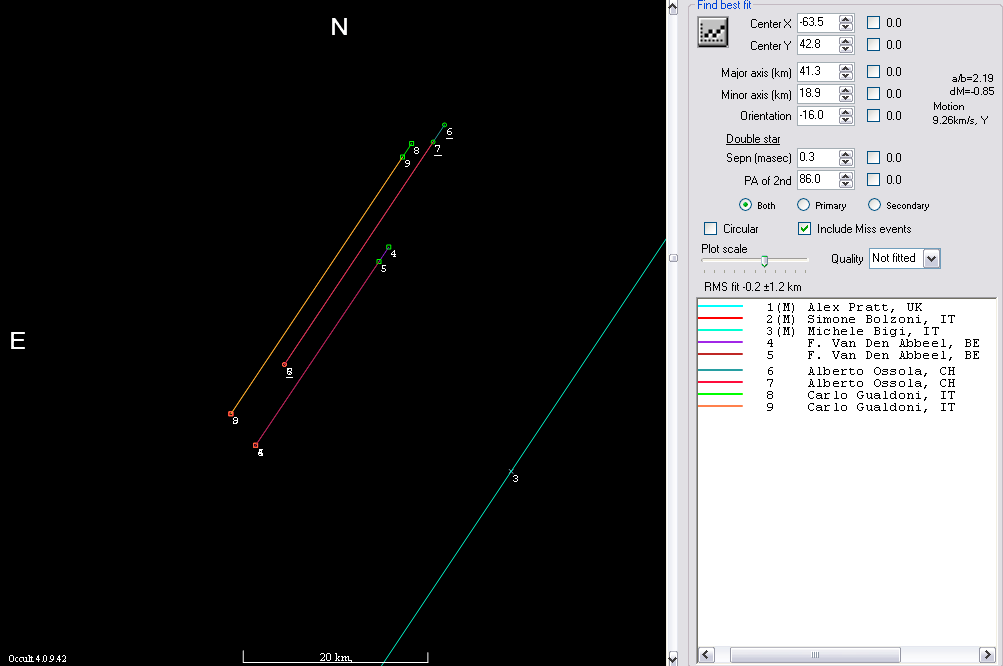The image size is (1003, 666).
Task: Tick the Major axis fit checkbox
Action: tap(873, 71)
